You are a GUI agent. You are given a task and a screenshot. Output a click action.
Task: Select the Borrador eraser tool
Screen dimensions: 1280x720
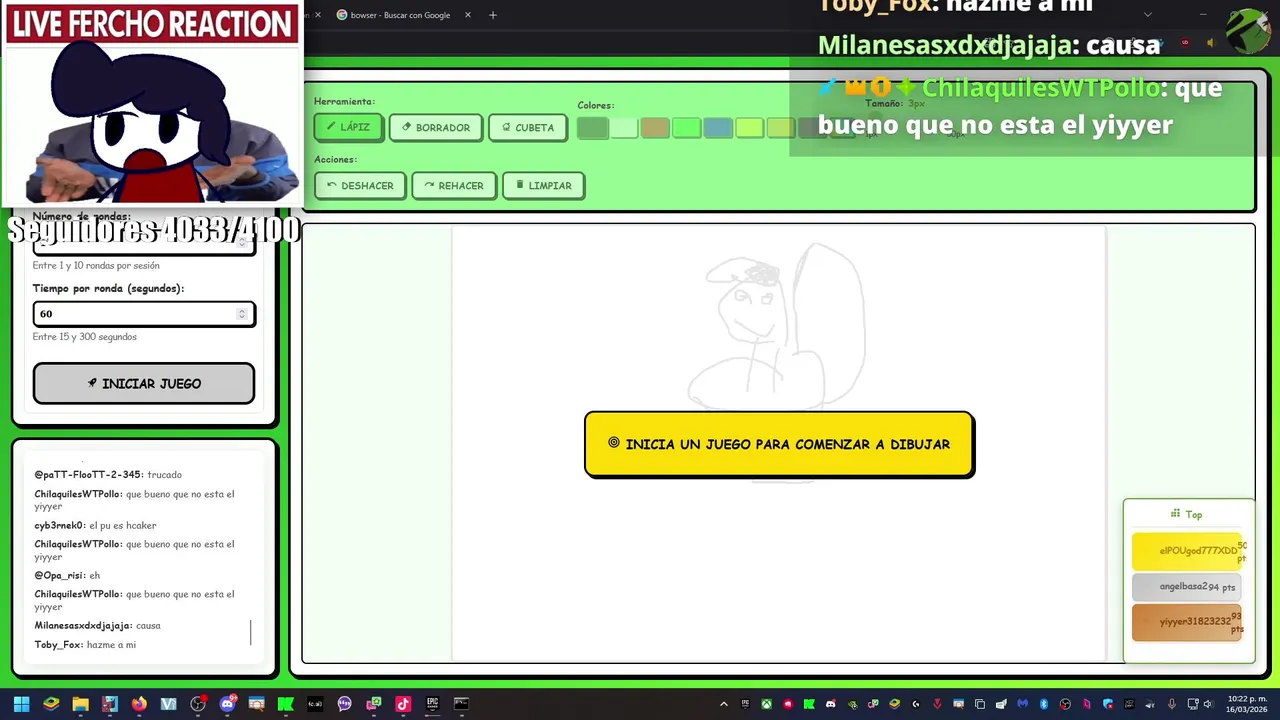(x=436, y=127)
